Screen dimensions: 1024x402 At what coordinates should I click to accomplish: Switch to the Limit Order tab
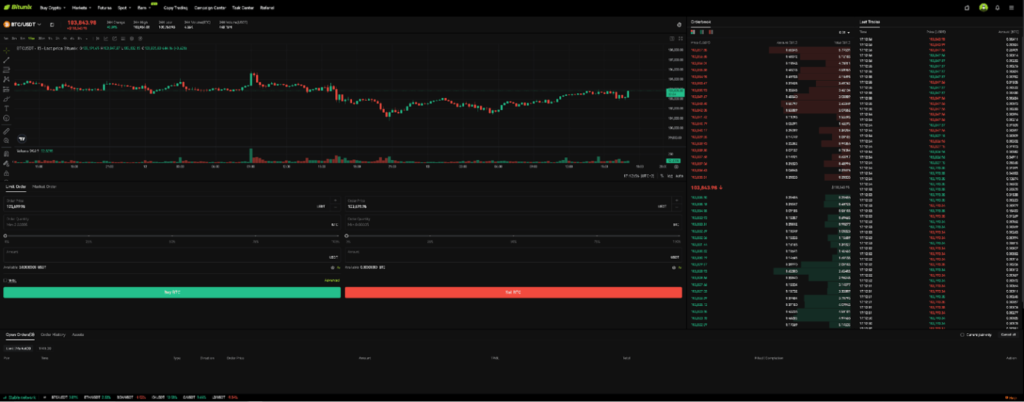pos(16,187)
